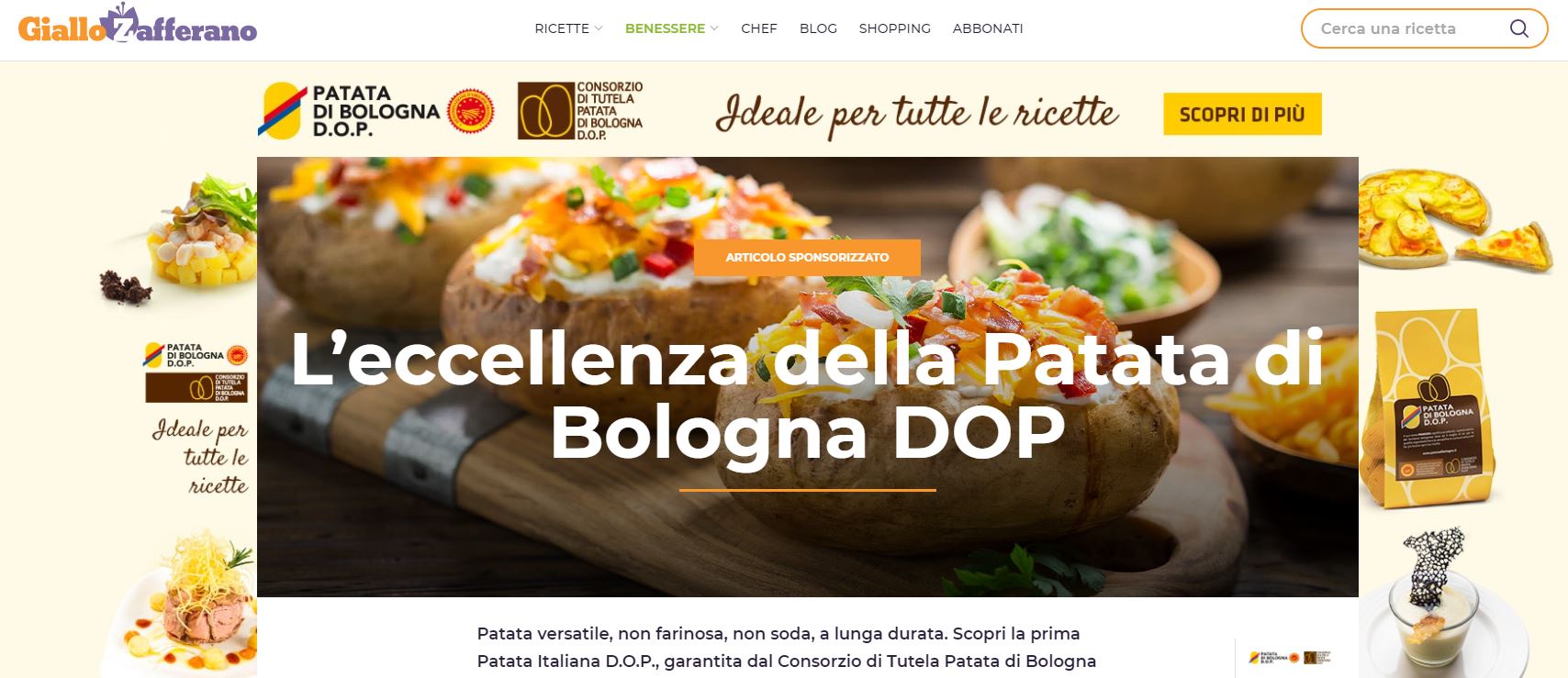Click the red-yellow DOP certification seal
Image resolution: width=1568 pixels, height=678 pixels.
470,112
